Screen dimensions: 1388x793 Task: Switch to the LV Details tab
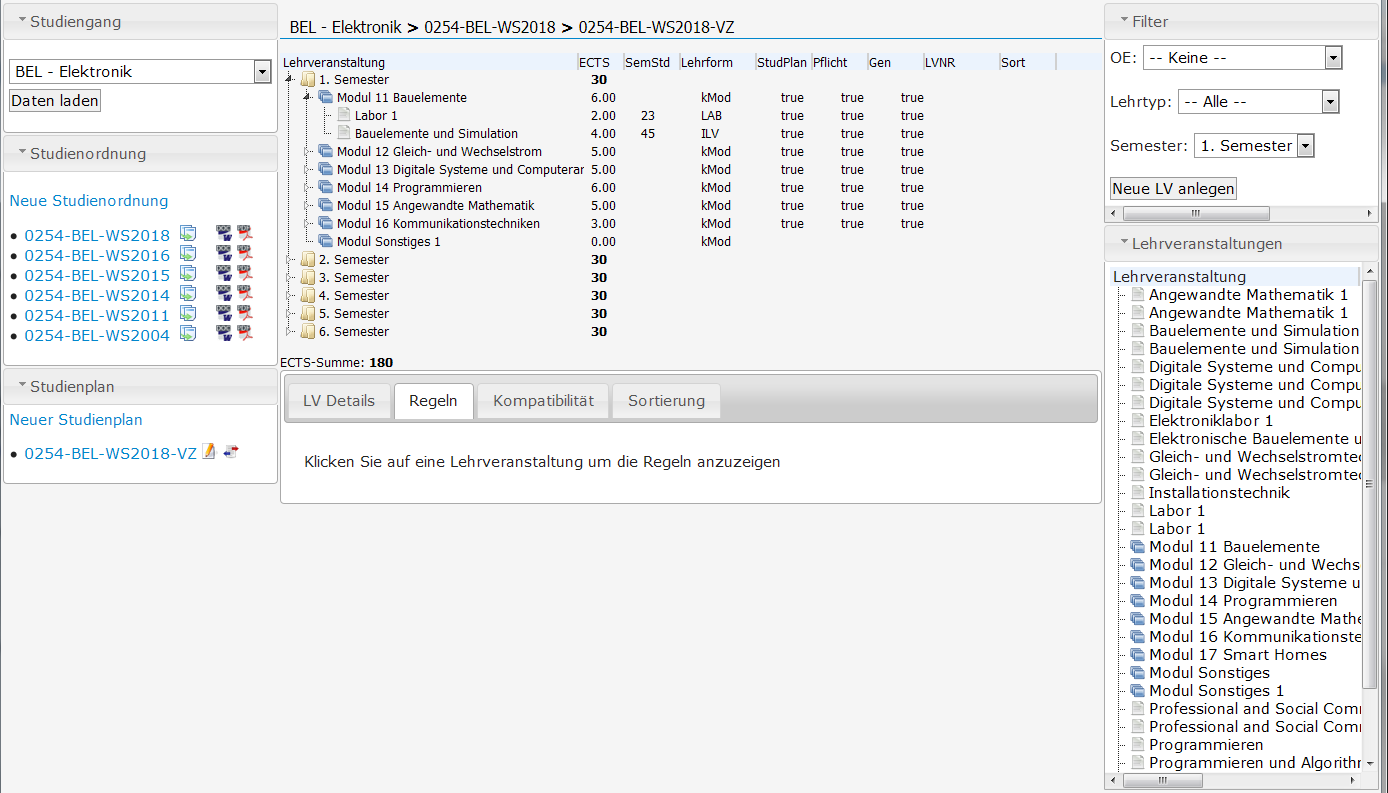click(x=338, y=401)
